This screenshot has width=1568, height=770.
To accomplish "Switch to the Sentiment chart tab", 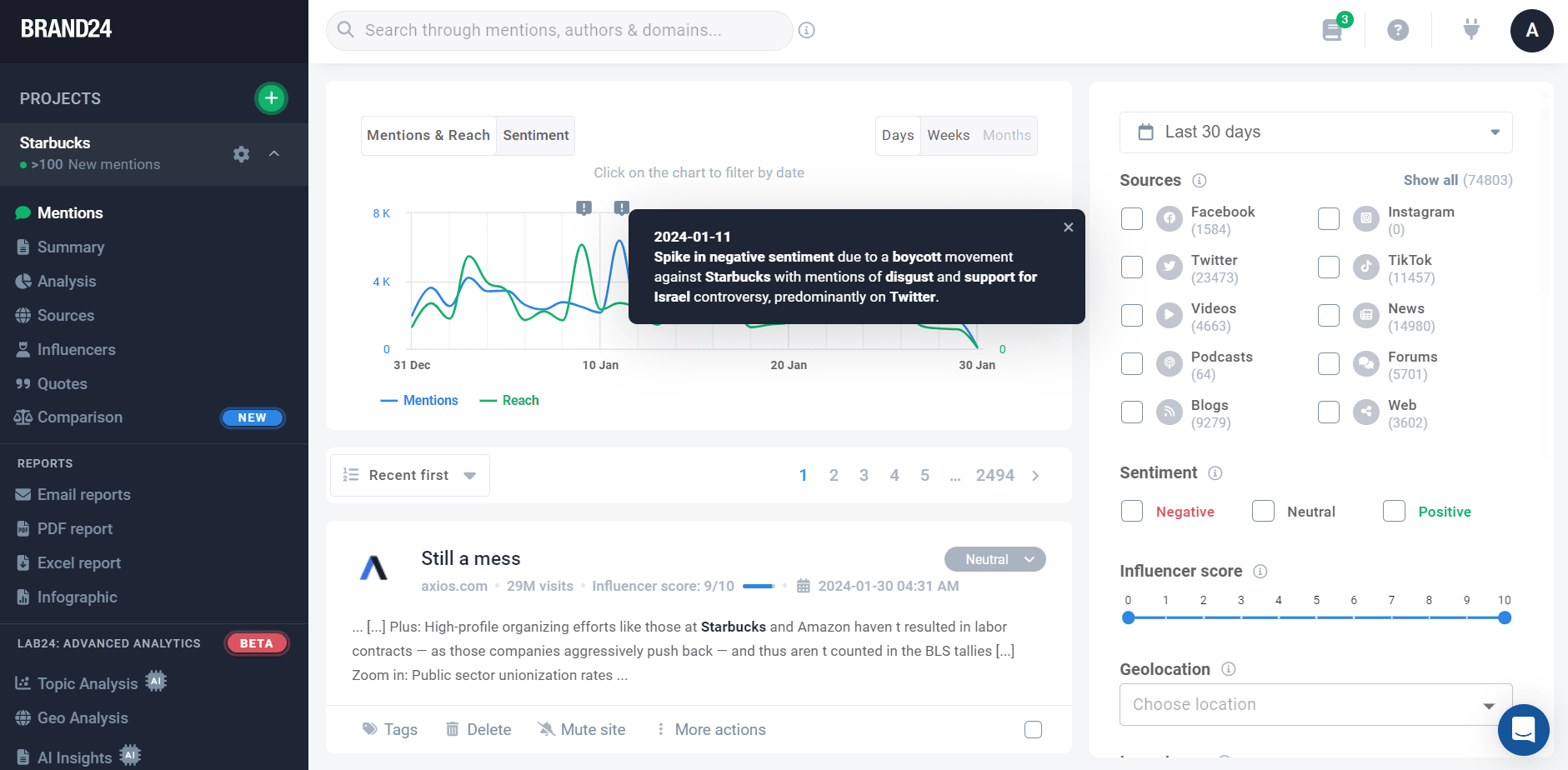I will [x=535, y=136].
